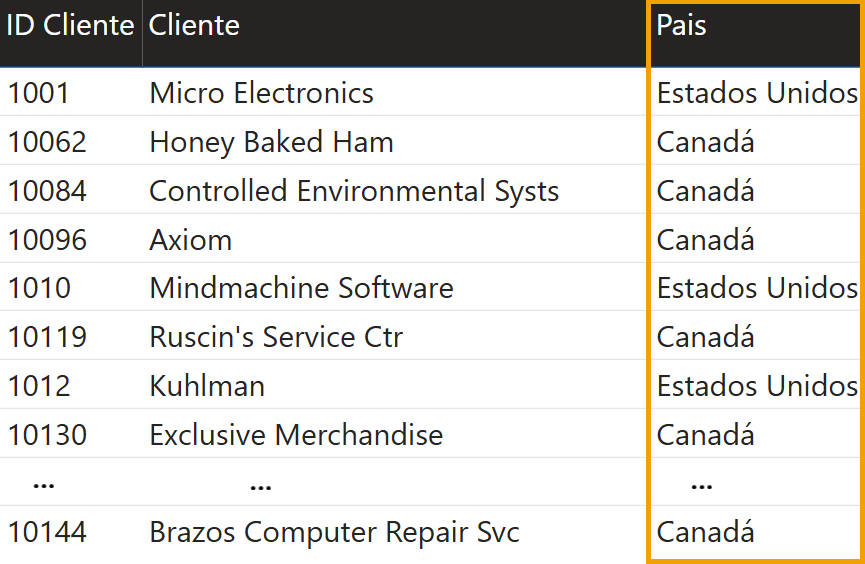
Task: Click Controlled Environmental Systs client name
Action: pyautogui.click(x=354, y=191)
